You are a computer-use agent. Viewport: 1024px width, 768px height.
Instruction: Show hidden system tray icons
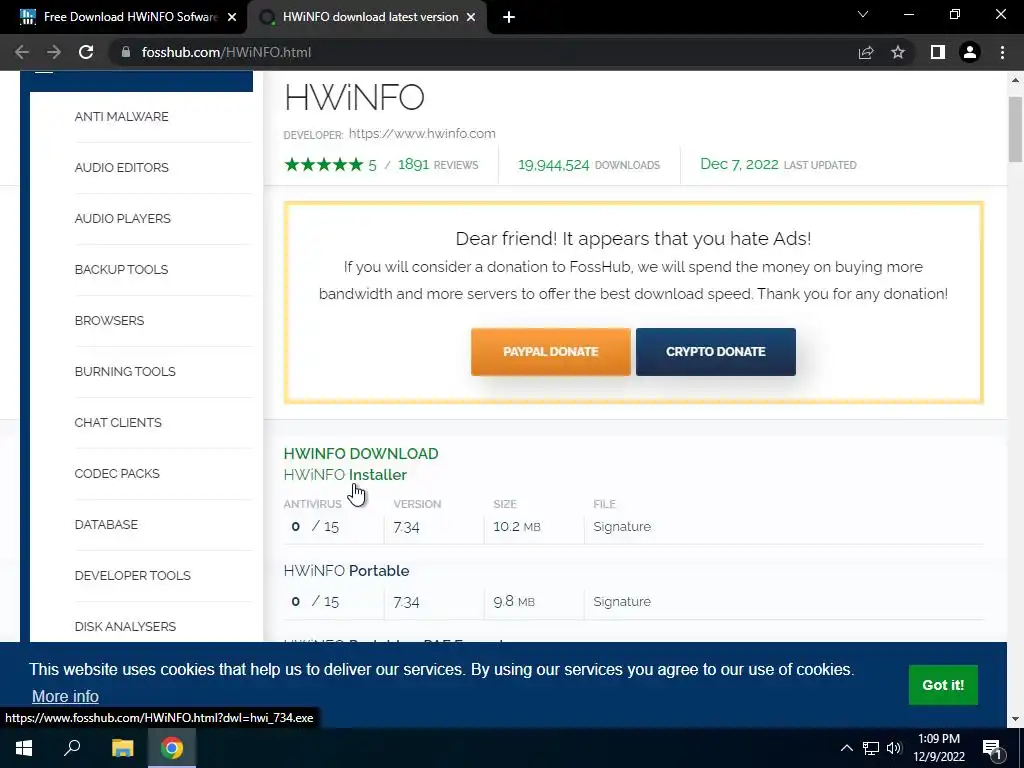[846, 748]
